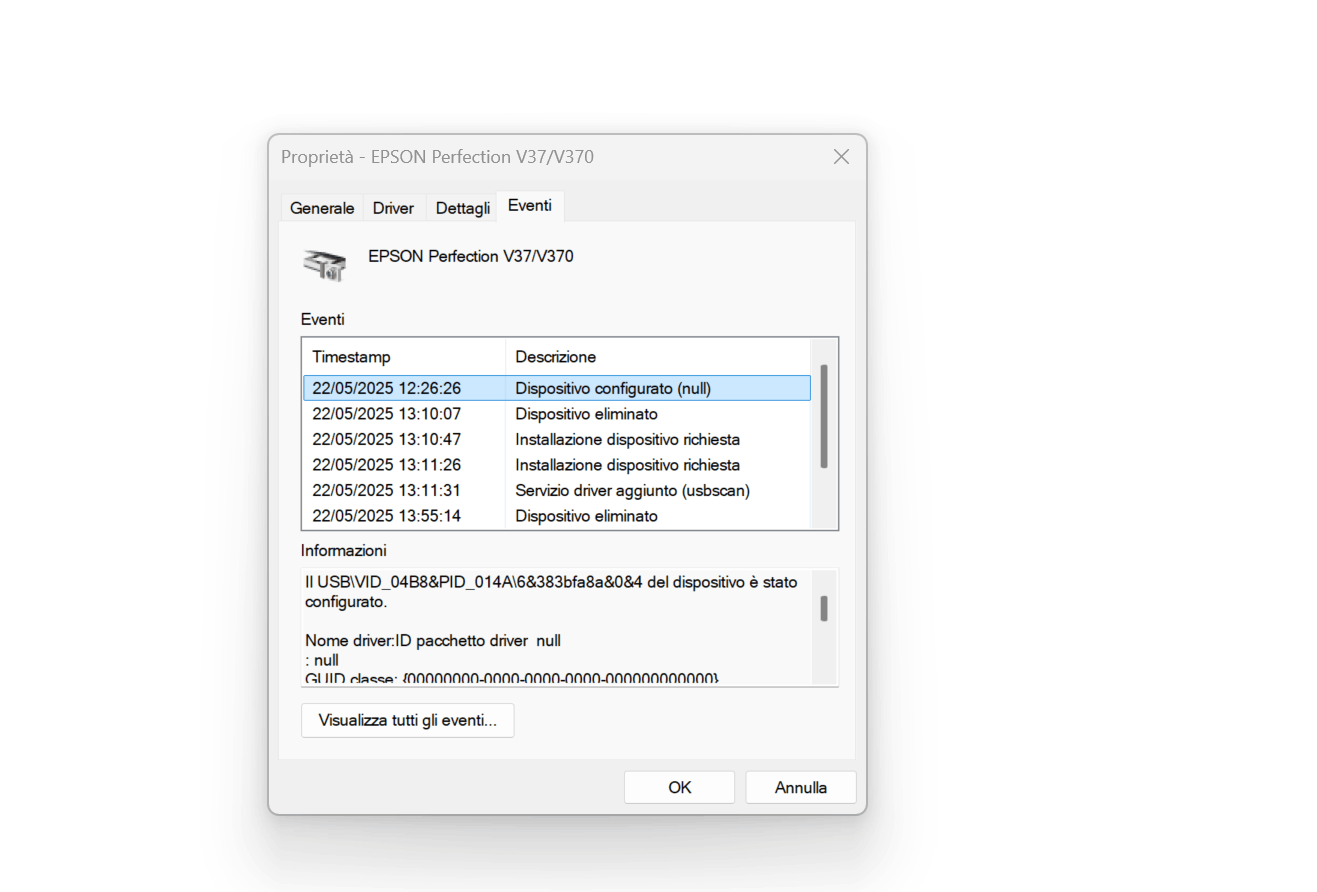Click the 22/05/2025 13:11:31 timestamp cell
1317x892 pixels.
click(386, 490)
